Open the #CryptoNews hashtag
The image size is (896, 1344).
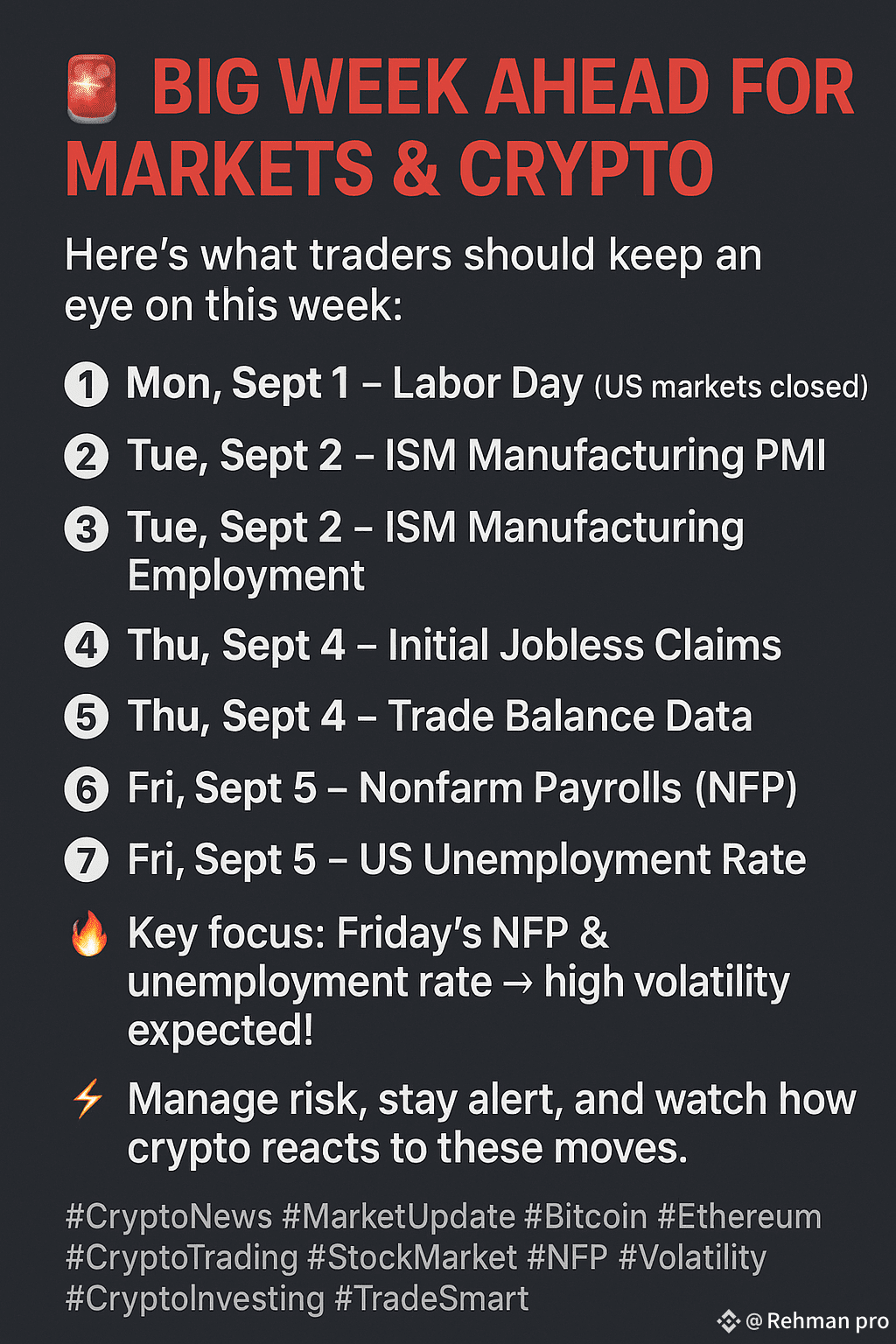pyautogui.click(x=169, y=1217)
